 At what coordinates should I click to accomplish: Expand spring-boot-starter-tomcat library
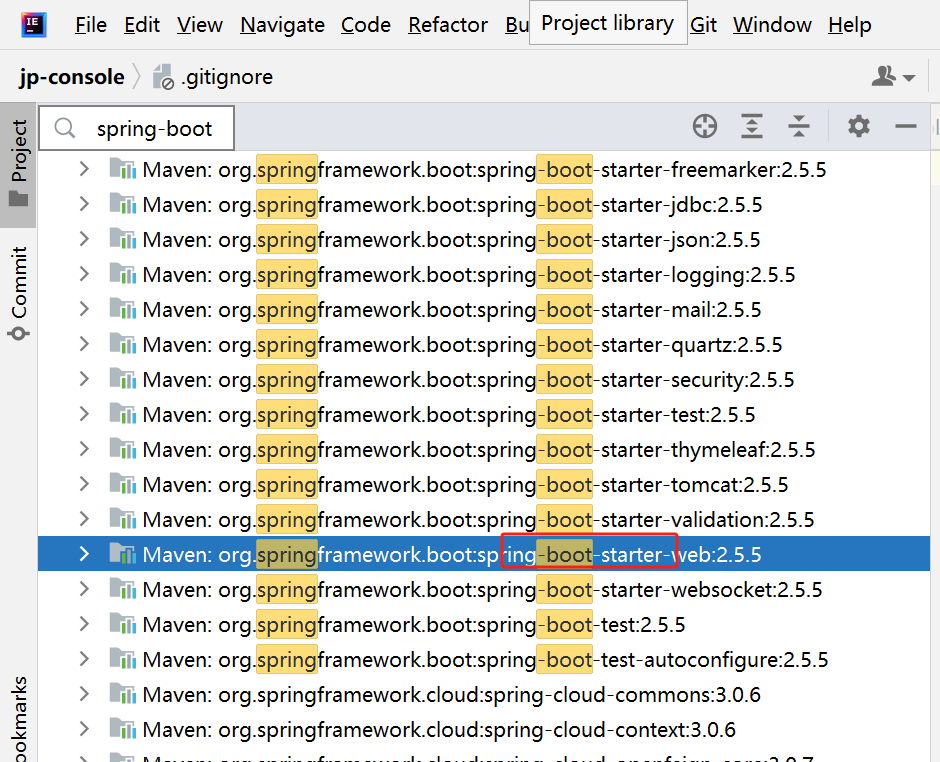coord(85,484)
